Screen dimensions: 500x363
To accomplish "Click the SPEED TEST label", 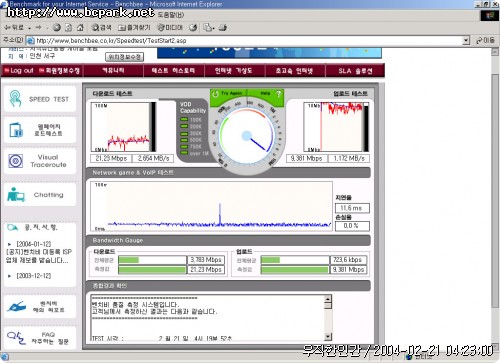I will 49,99.
